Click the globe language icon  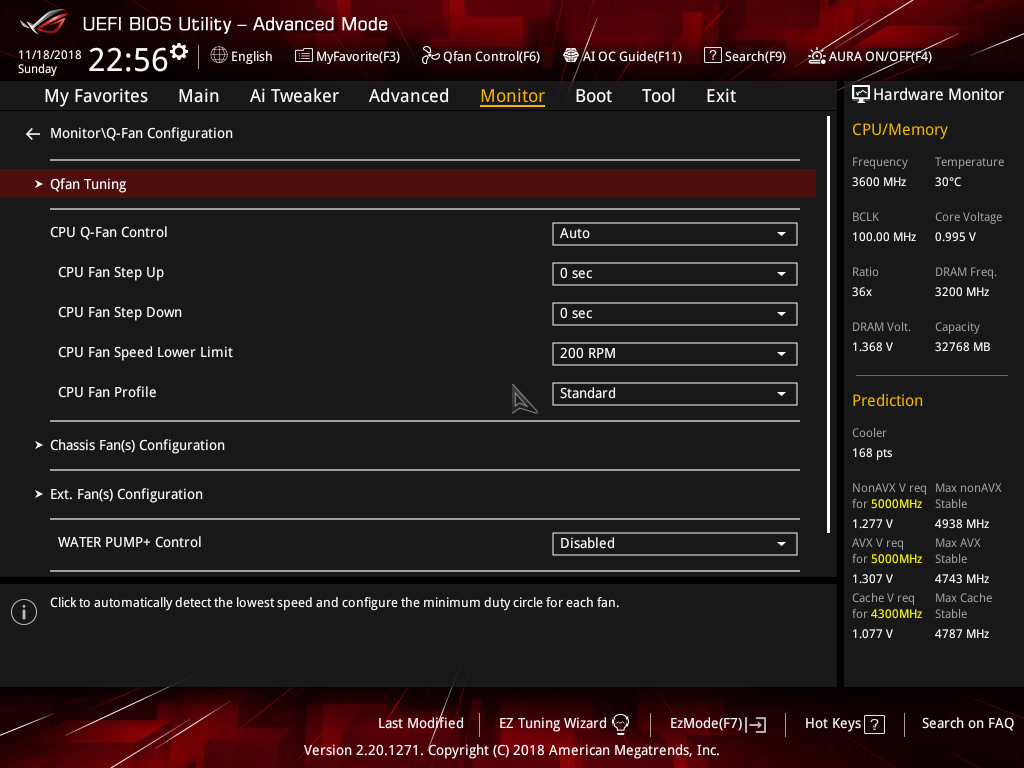219,56
